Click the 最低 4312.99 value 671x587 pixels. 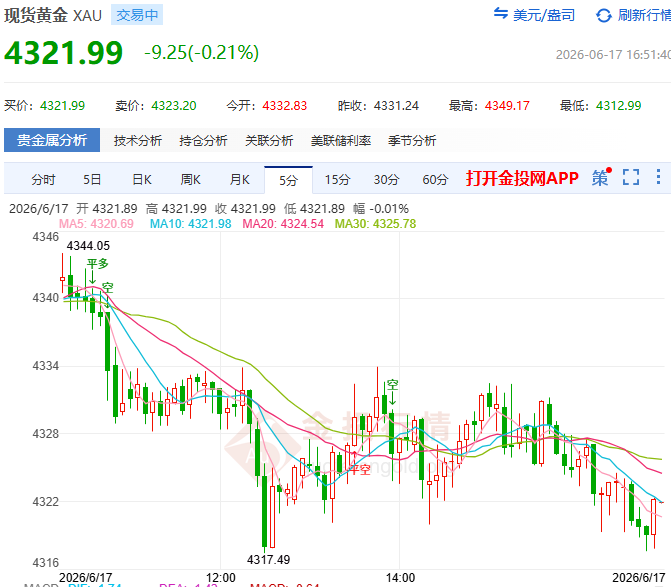(618, 106)
